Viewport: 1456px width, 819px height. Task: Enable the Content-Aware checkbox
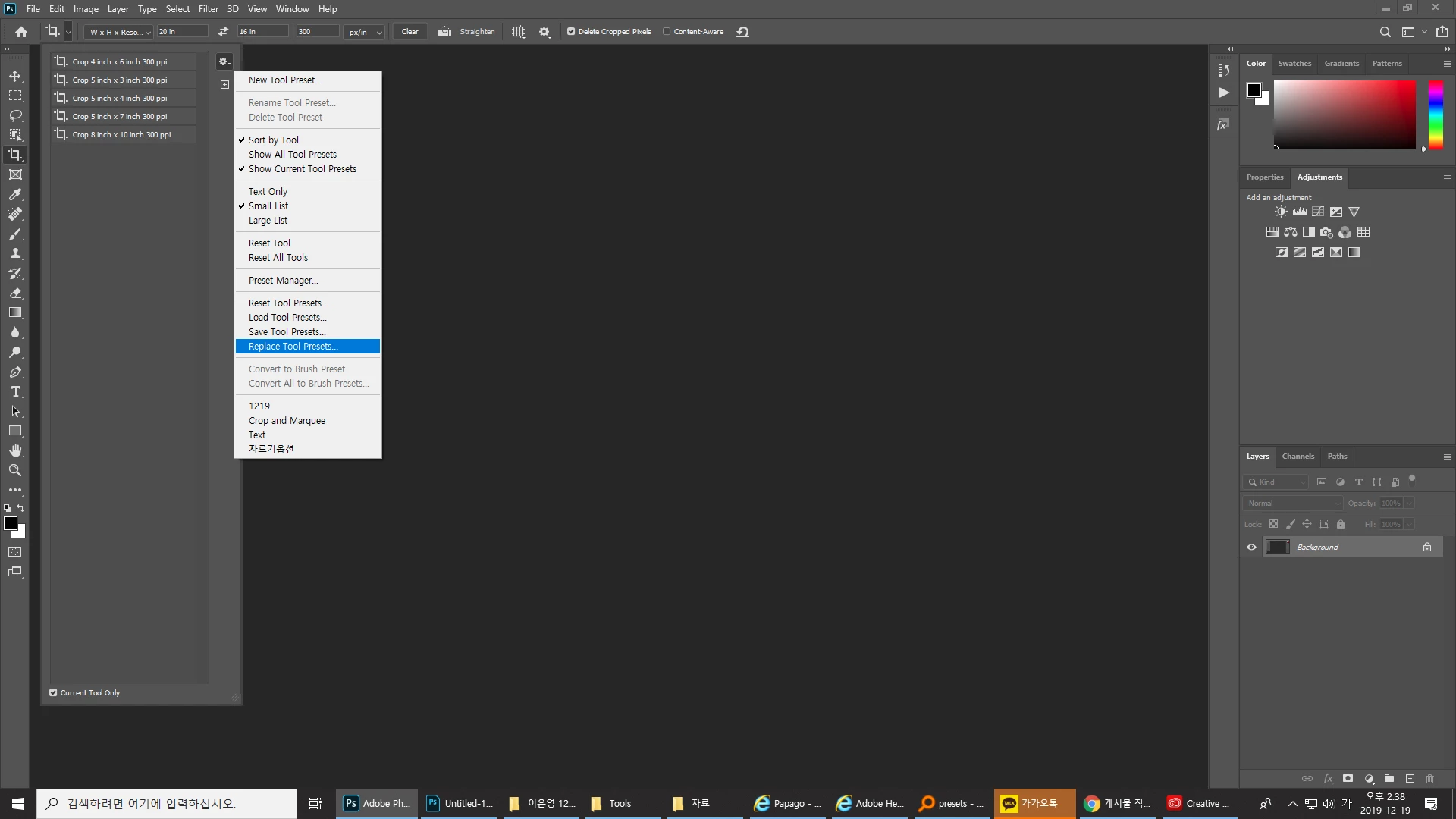click(667, 32)
